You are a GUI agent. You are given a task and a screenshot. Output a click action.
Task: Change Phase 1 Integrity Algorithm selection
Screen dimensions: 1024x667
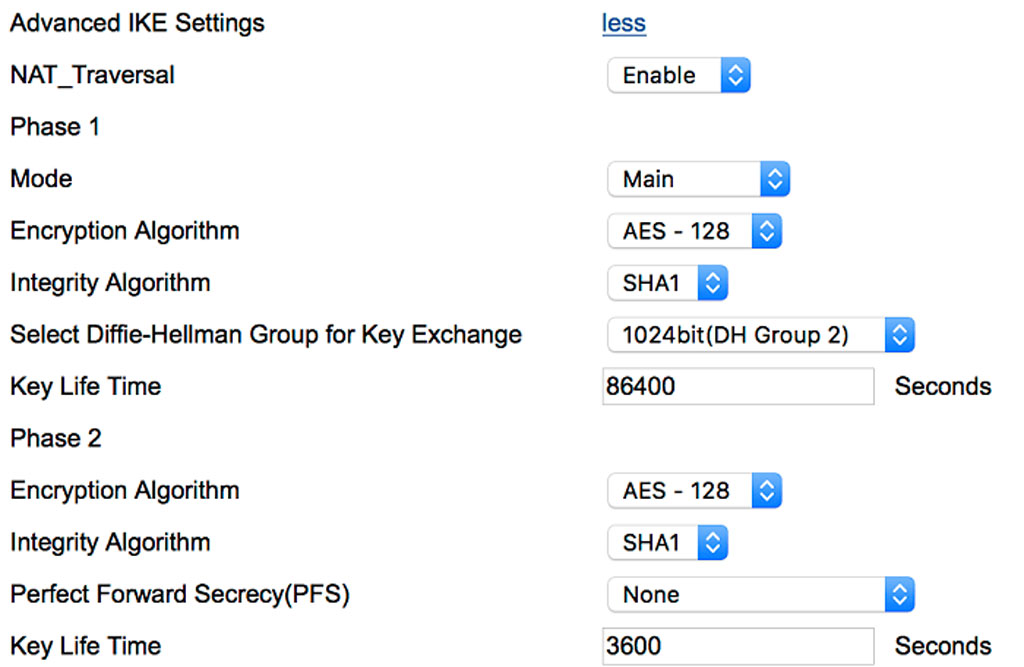pyautogui.click(x=667, y=283)
